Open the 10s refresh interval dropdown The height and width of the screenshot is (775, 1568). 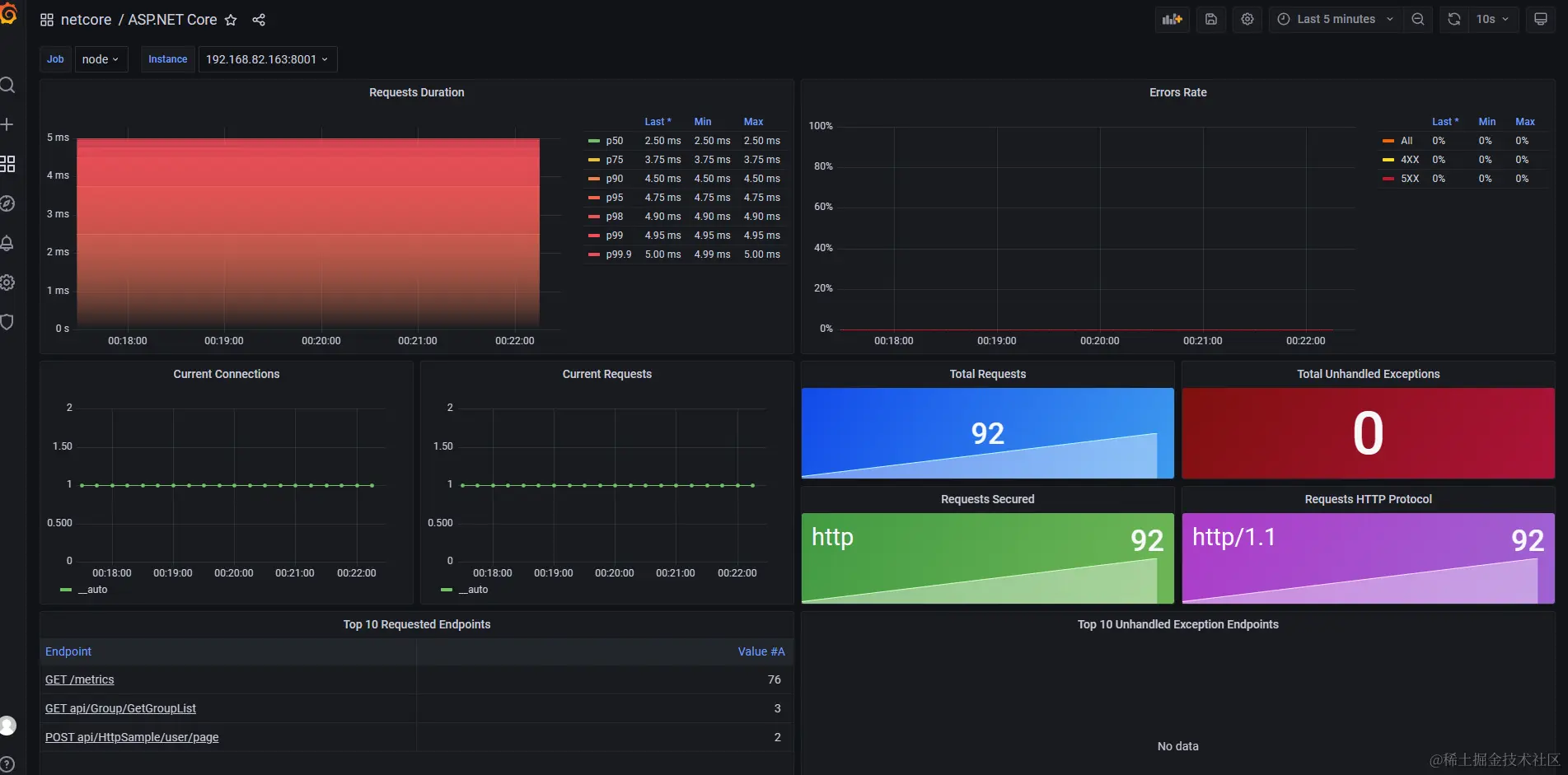1493,19
